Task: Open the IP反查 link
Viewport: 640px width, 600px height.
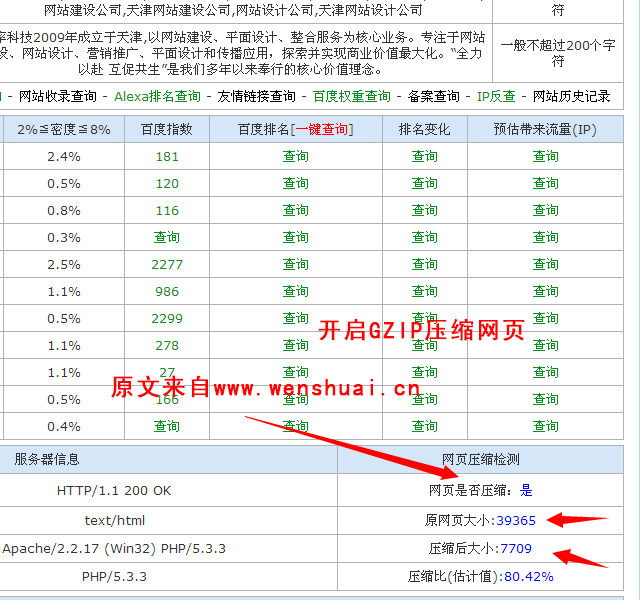Action: pos(496,97)
